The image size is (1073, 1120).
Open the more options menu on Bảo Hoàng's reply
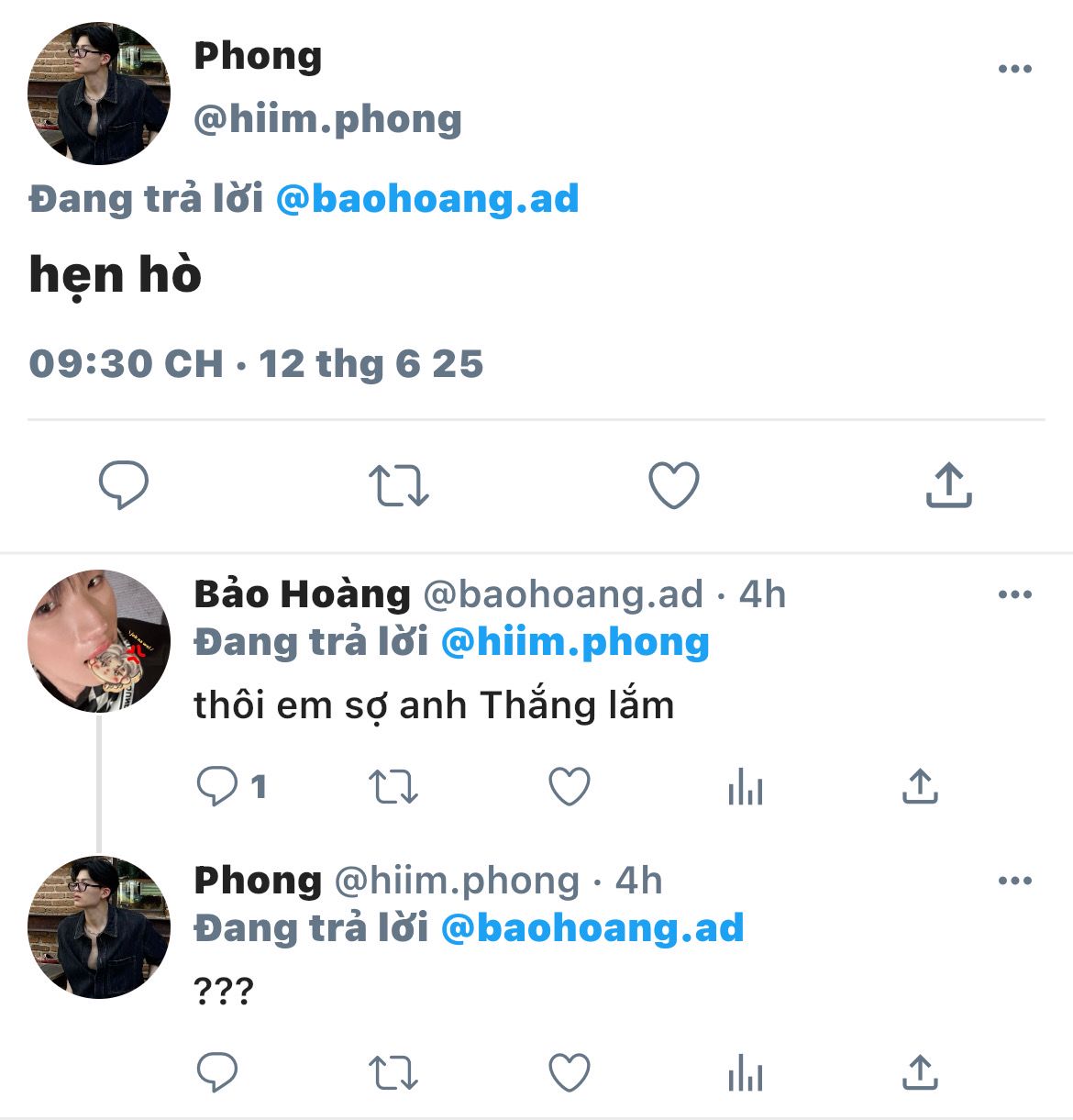(1015, 594)
